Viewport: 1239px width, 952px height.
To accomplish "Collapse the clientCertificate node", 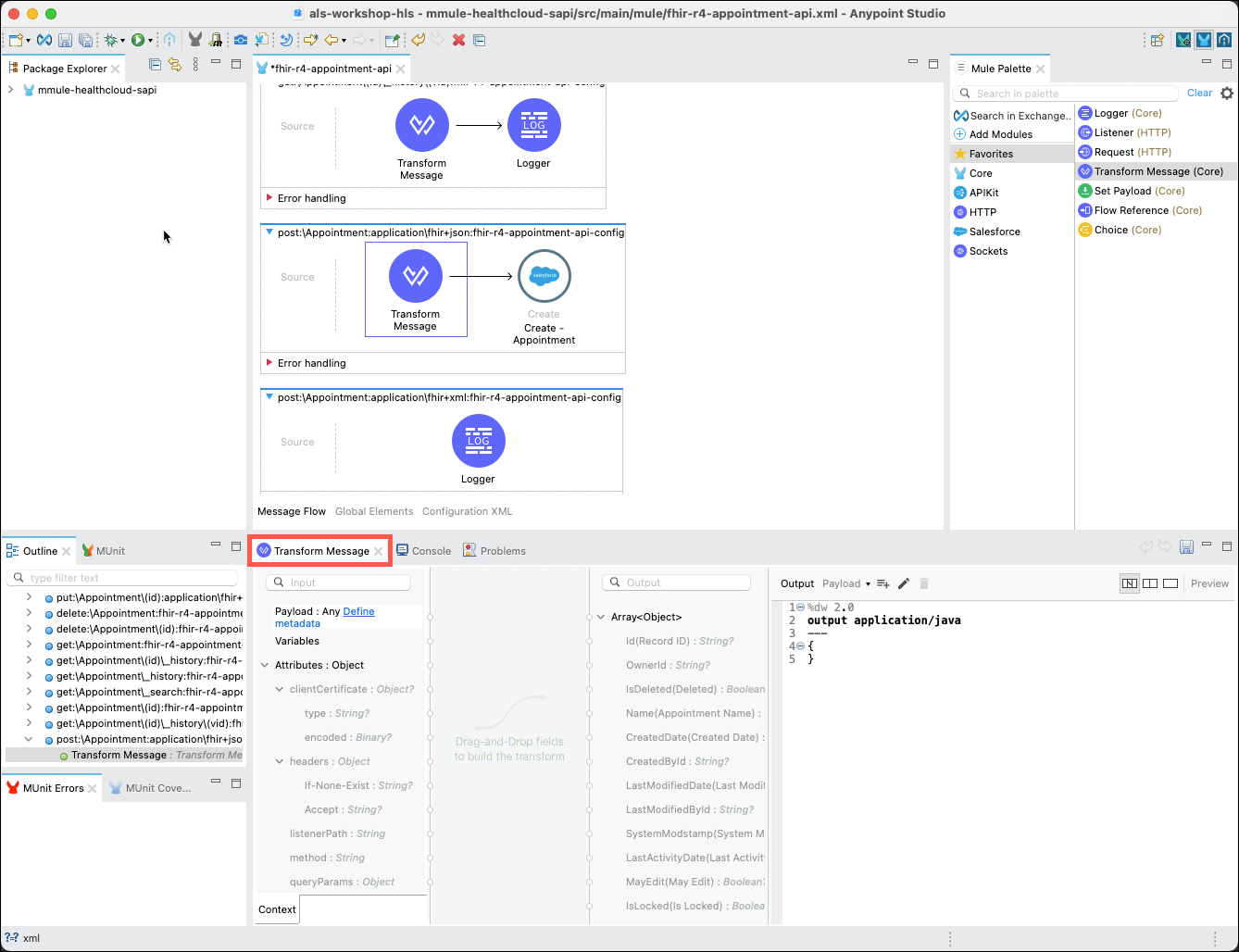I will 280,689.
